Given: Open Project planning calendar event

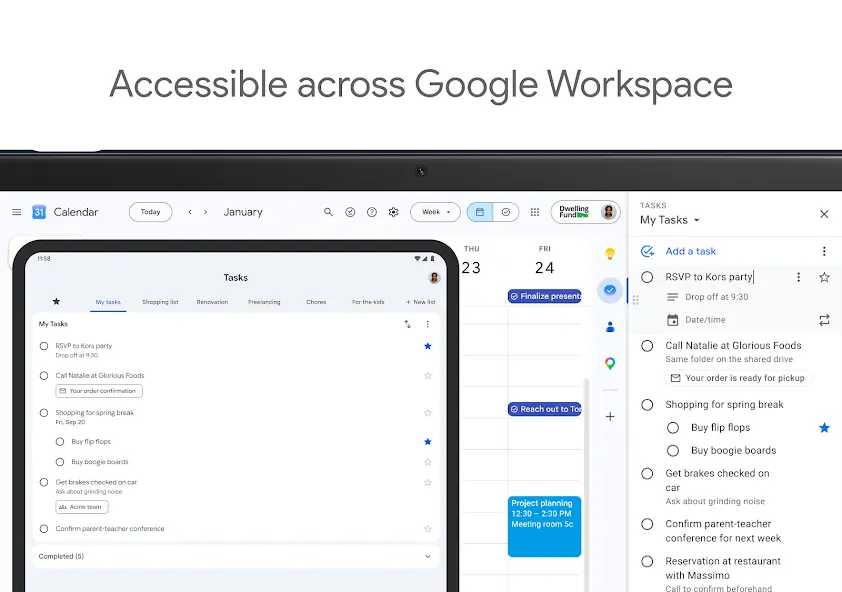Looking at the screenshot, I should point(545,526).
